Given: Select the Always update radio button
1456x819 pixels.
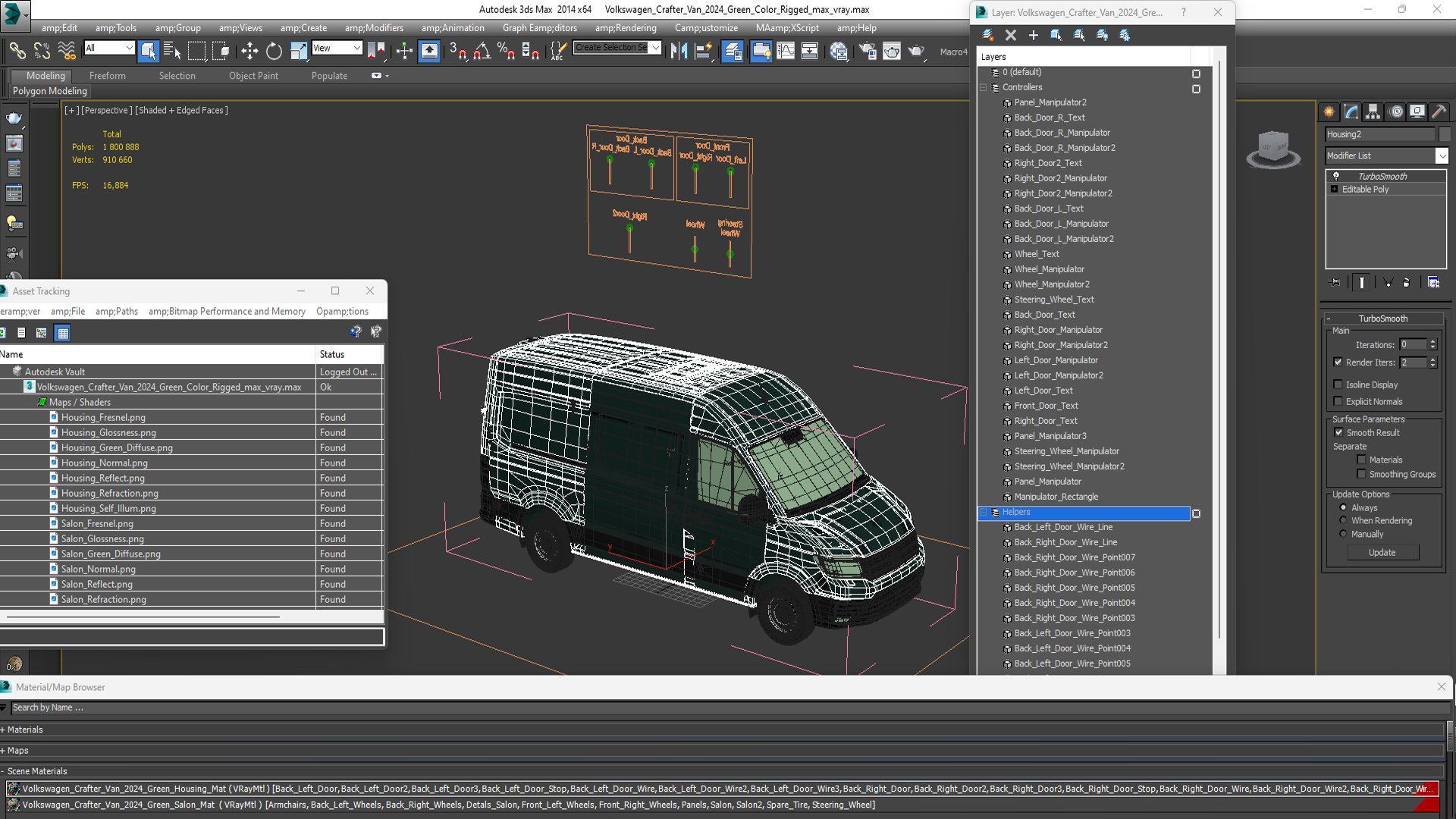Looking at the screenshot, I should click(1344, 507).
